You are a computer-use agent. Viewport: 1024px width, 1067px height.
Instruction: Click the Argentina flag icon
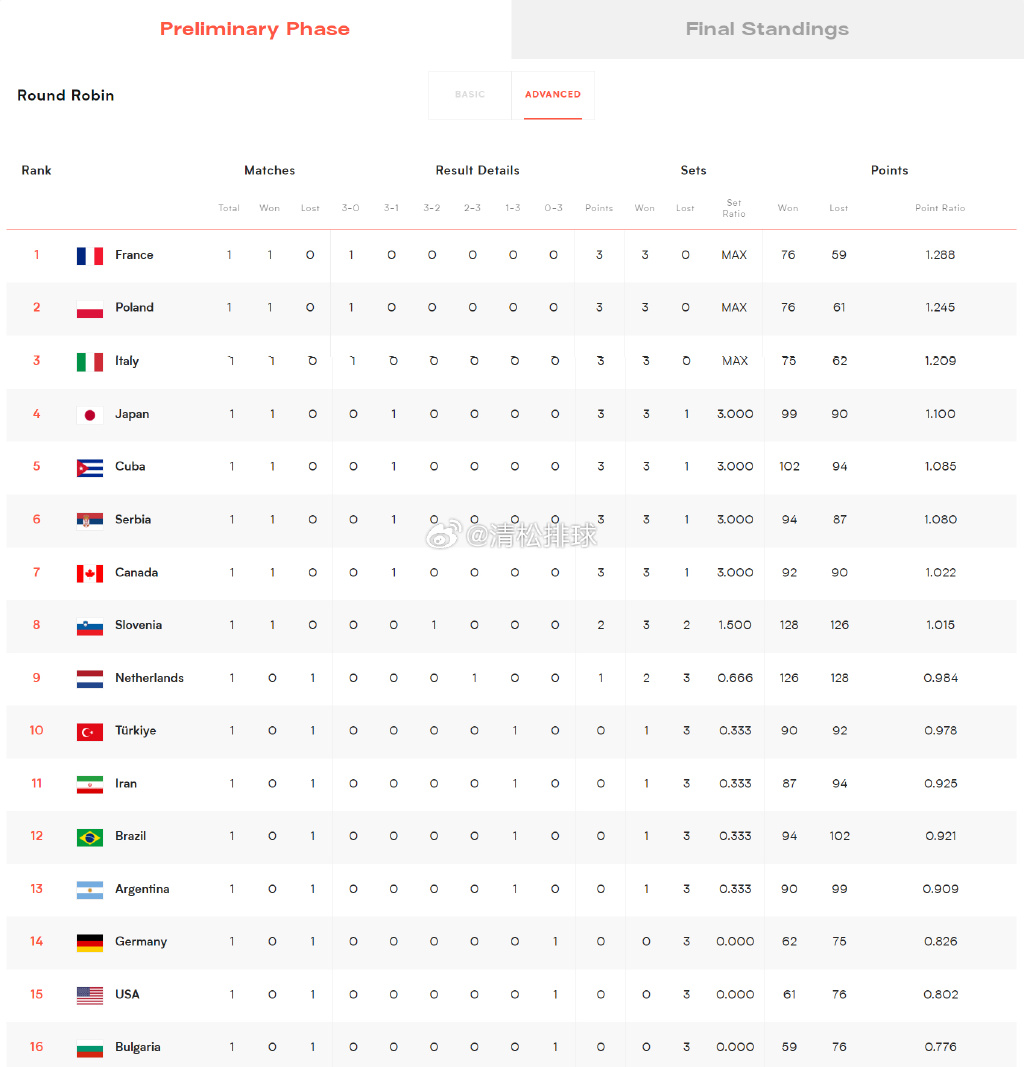[90, 890]
